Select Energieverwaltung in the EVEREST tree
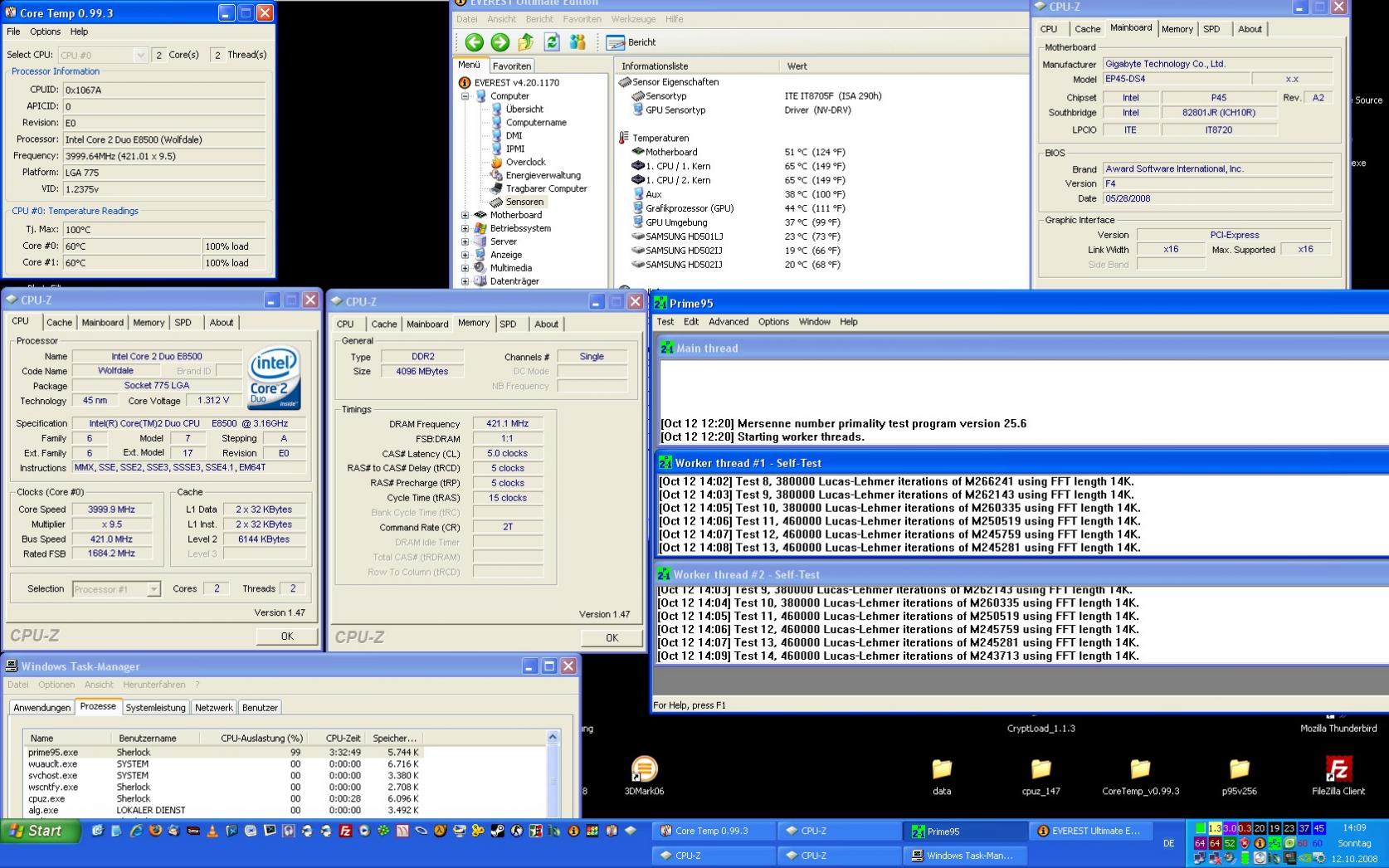The image size is (1389, 868). coord(543,175)
